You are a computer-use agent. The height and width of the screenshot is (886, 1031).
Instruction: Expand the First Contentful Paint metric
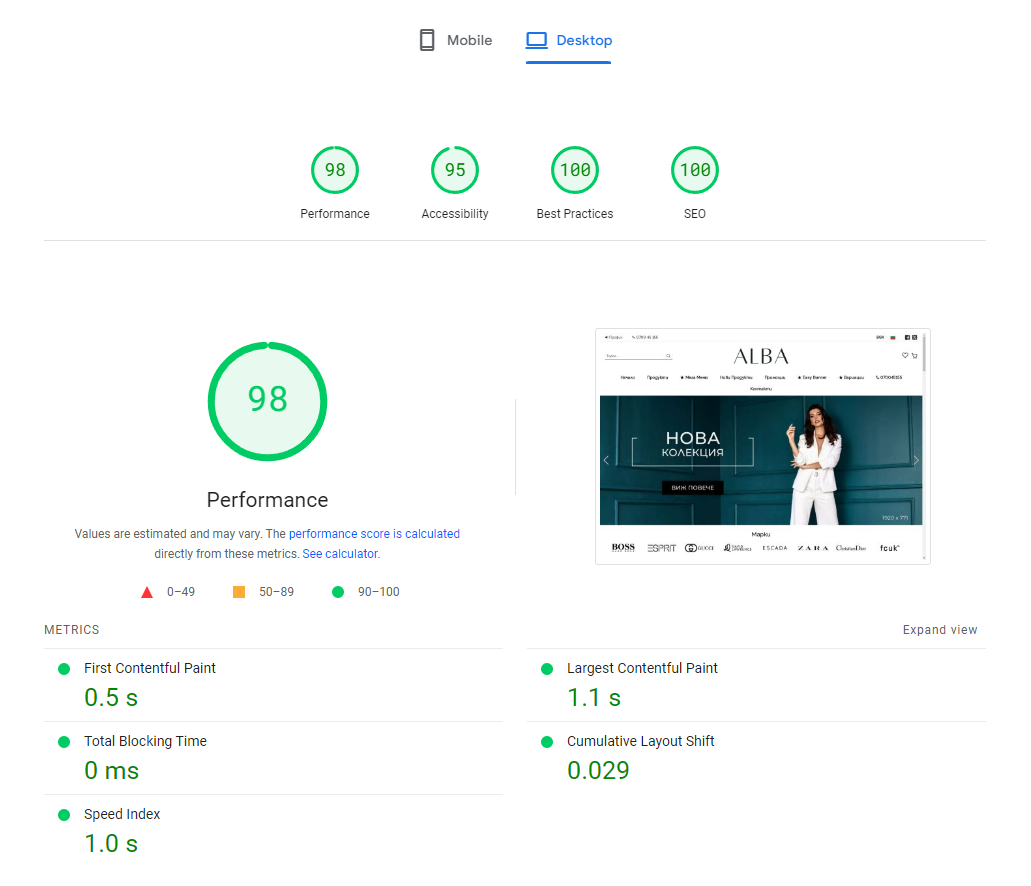pyautogui.click(x=150, y=668)
